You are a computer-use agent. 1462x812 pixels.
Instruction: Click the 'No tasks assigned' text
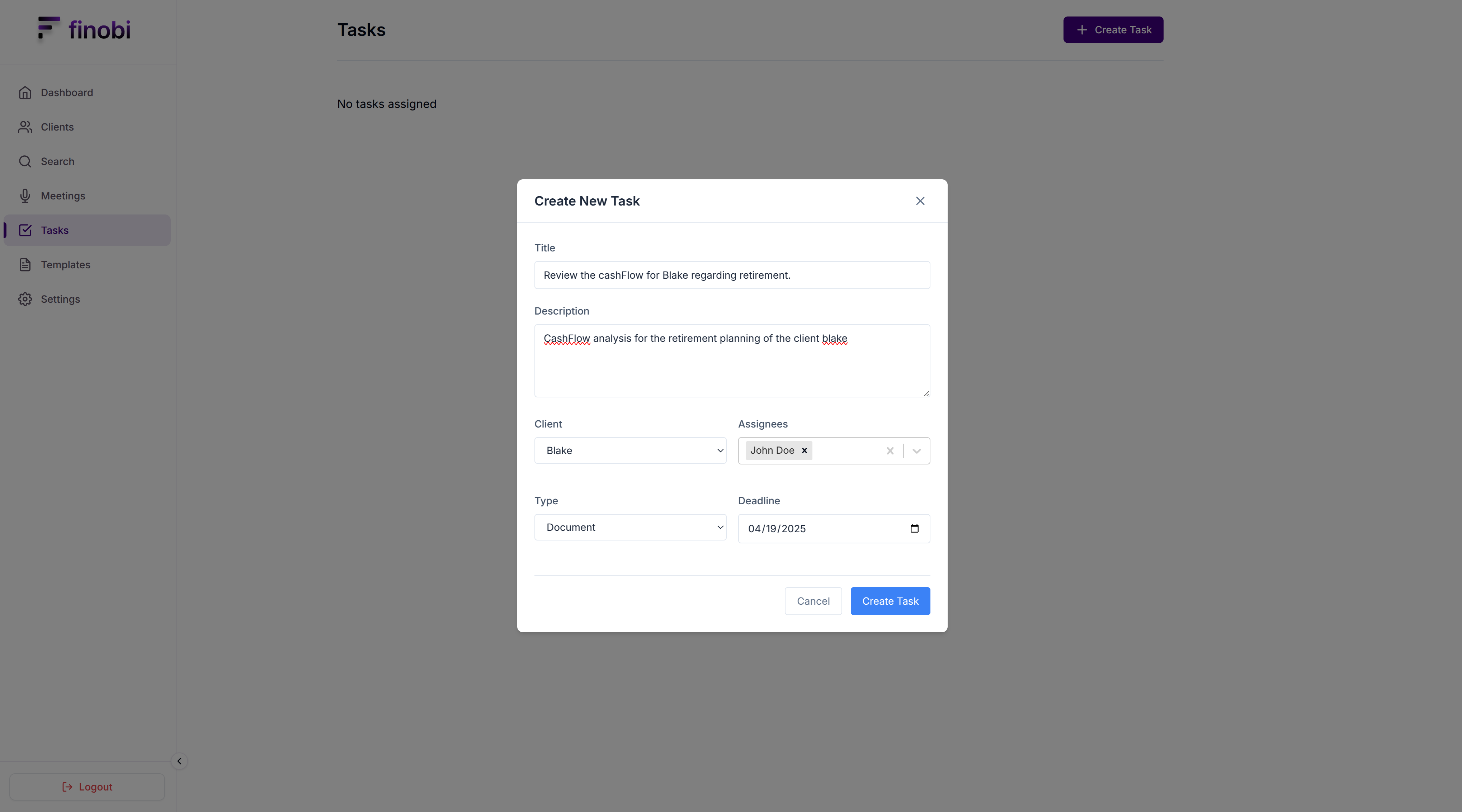coord(387,104)
